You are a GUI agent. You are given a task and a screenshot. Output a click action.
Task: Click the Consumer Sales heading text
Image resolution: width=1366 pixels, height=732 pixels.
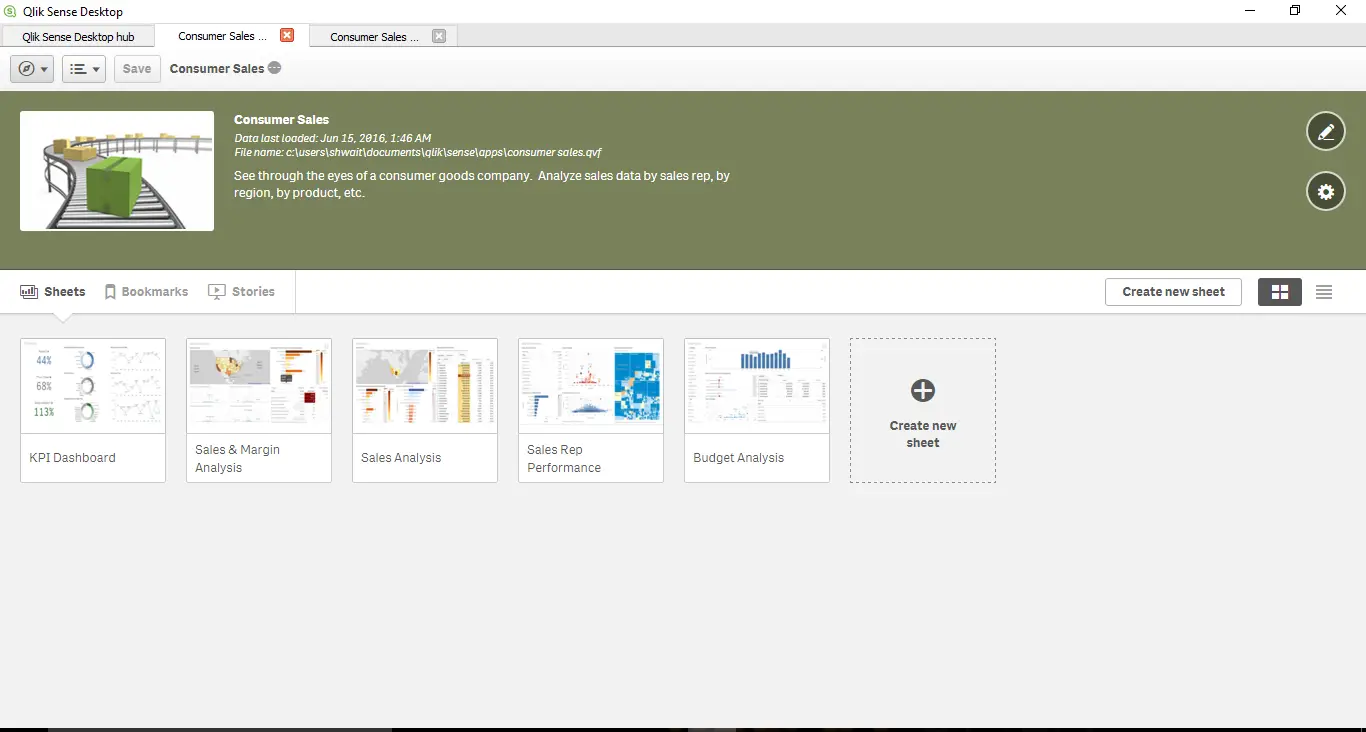(282, 120)
